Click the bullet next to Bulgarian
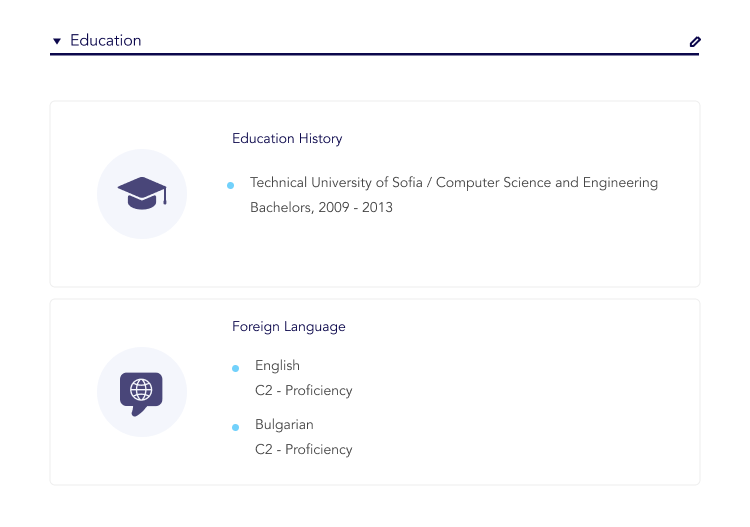 [x=235, y=427]
